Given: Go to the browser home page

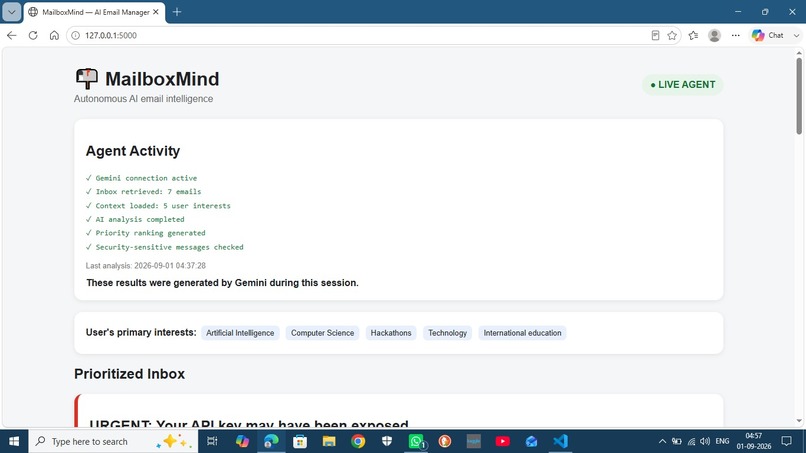Looking at the screenshot, I should [54, 35].
